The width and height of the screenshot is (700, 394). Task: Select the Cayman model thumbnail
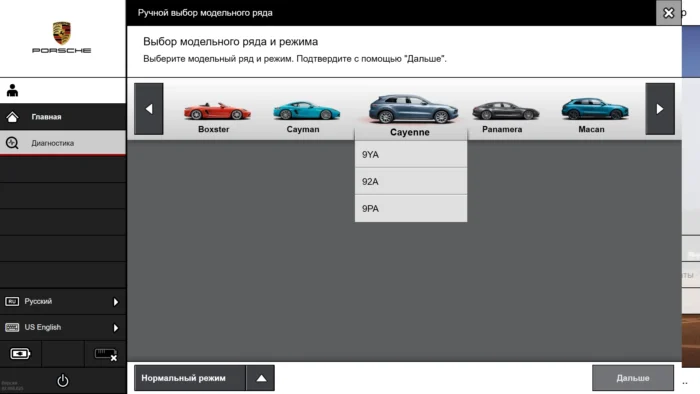tap(306, 111)
